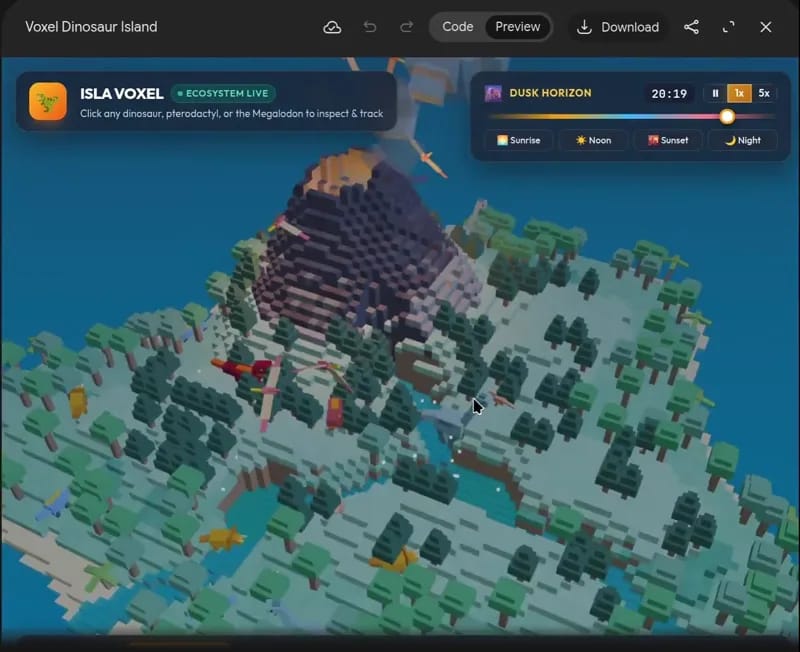
Task: Switch to the Preview tab
Action: [517, 27]
